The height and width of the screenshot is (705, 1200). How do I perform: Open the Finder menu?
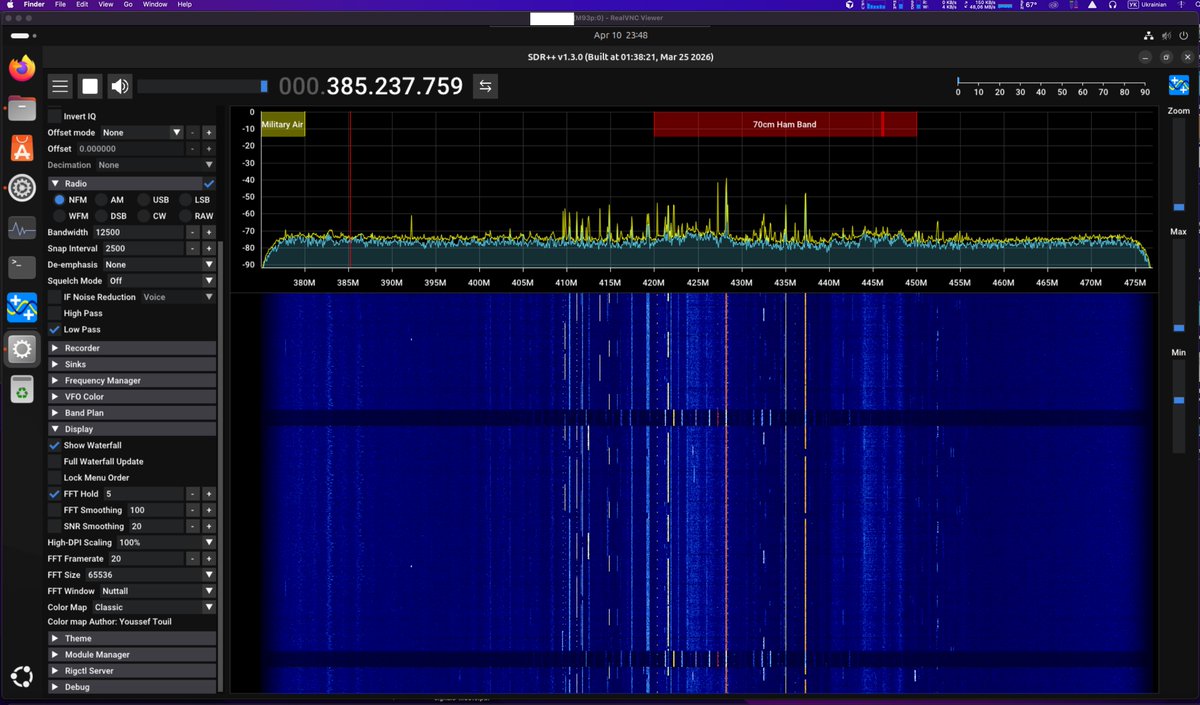click(35, 5)
